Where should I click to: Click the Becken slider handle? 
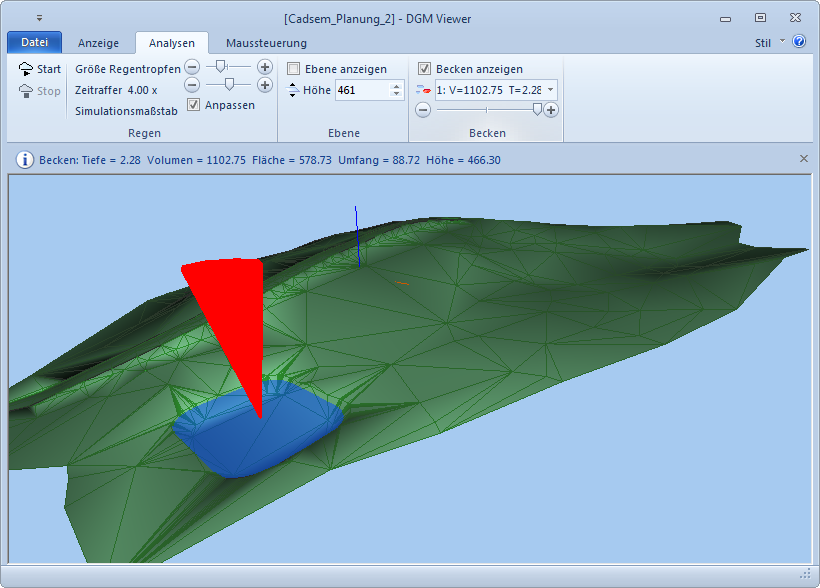point(537,110)
